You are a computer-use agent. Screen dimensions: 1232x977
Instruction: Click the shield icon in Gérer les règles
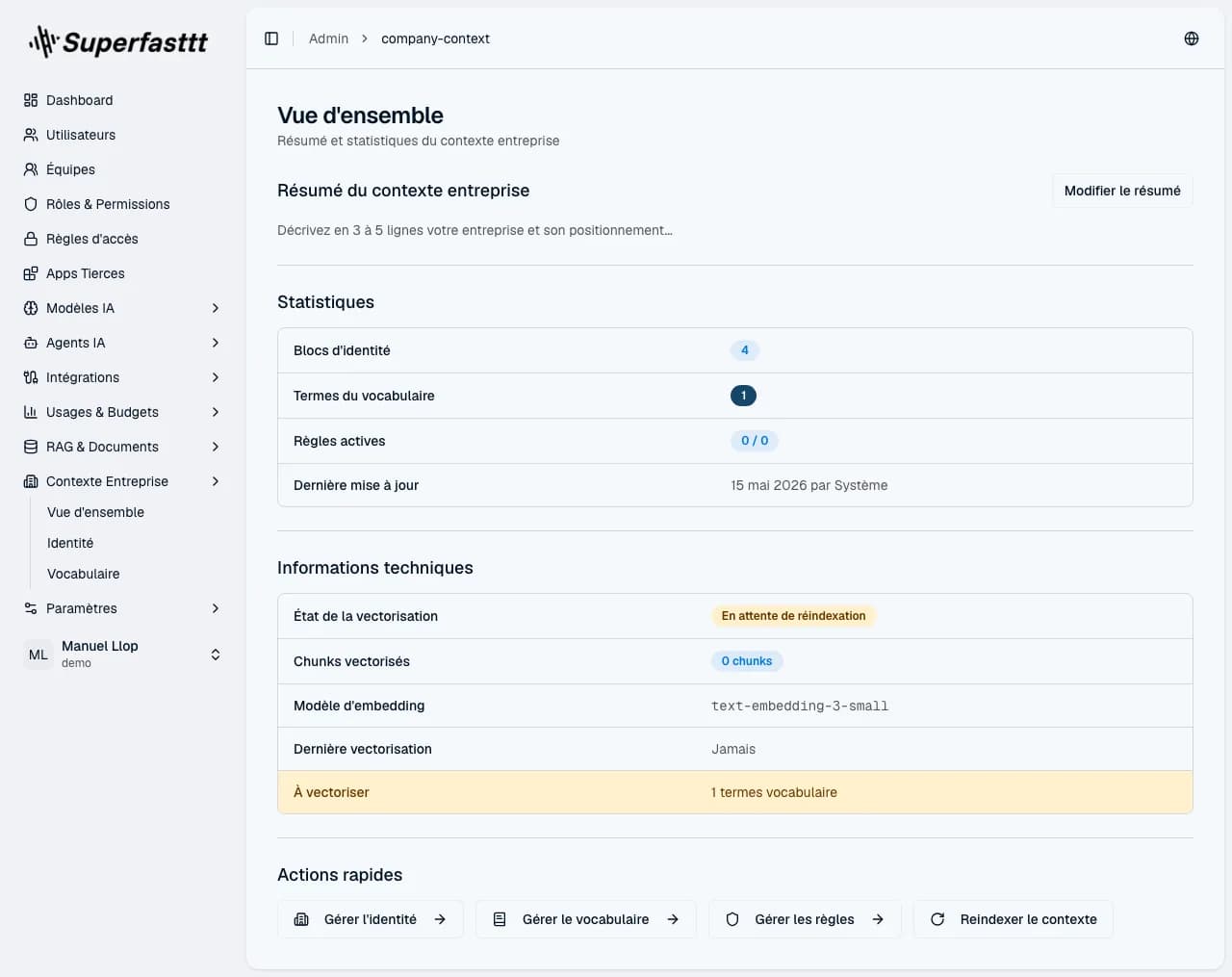click(x=732, y=919)
